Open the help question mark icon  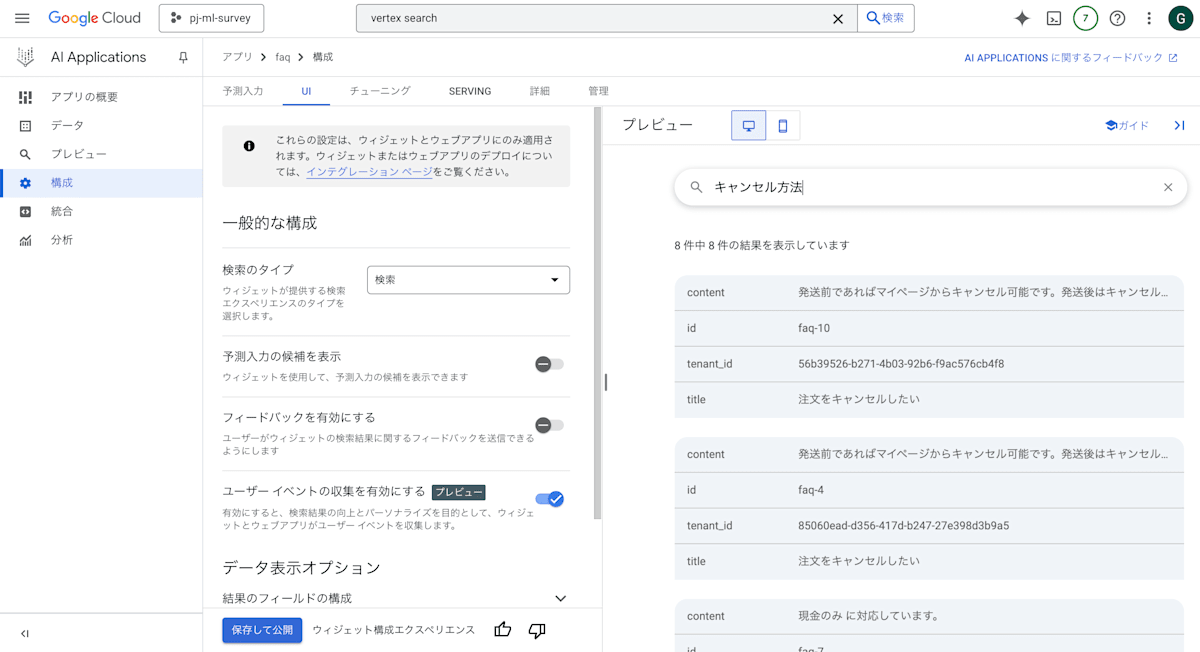pos(1118,18)
